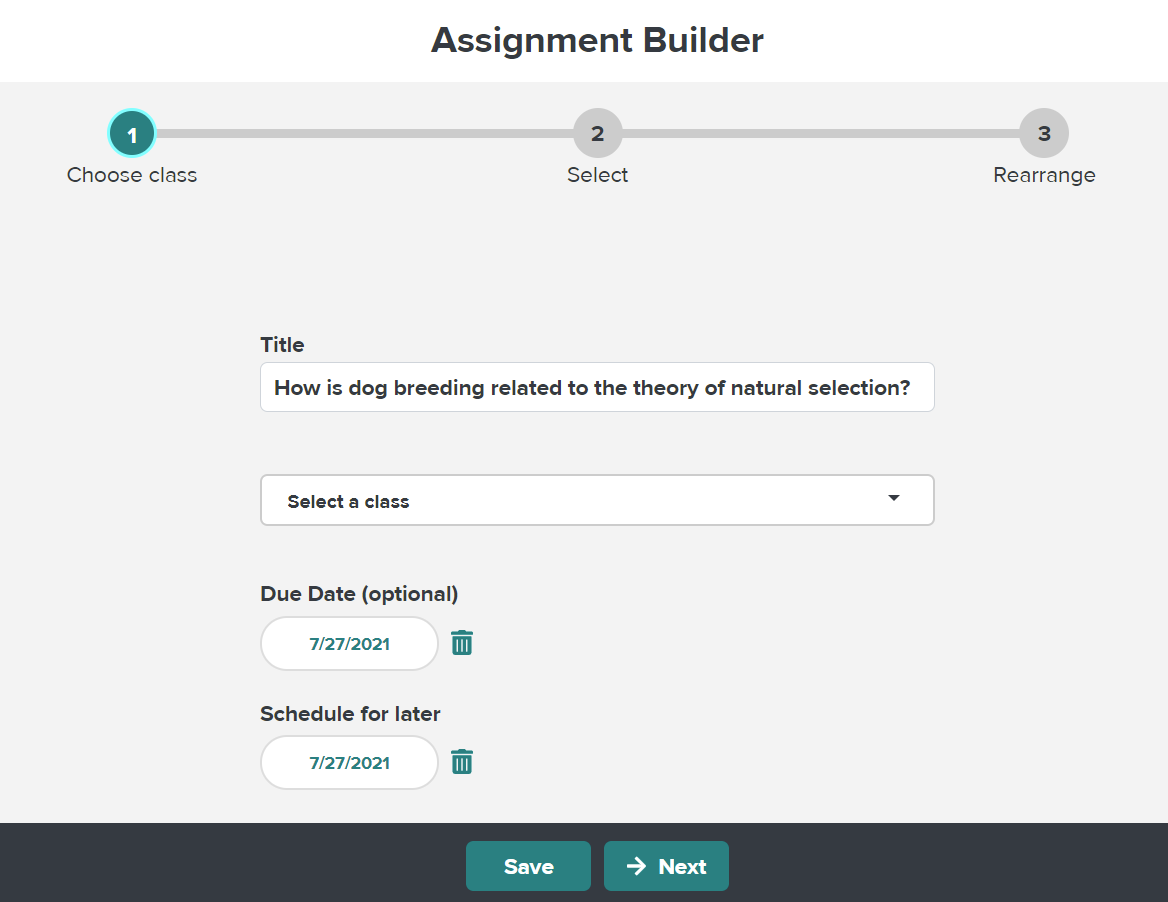
Task: Click the Title label
Action: 282,345
